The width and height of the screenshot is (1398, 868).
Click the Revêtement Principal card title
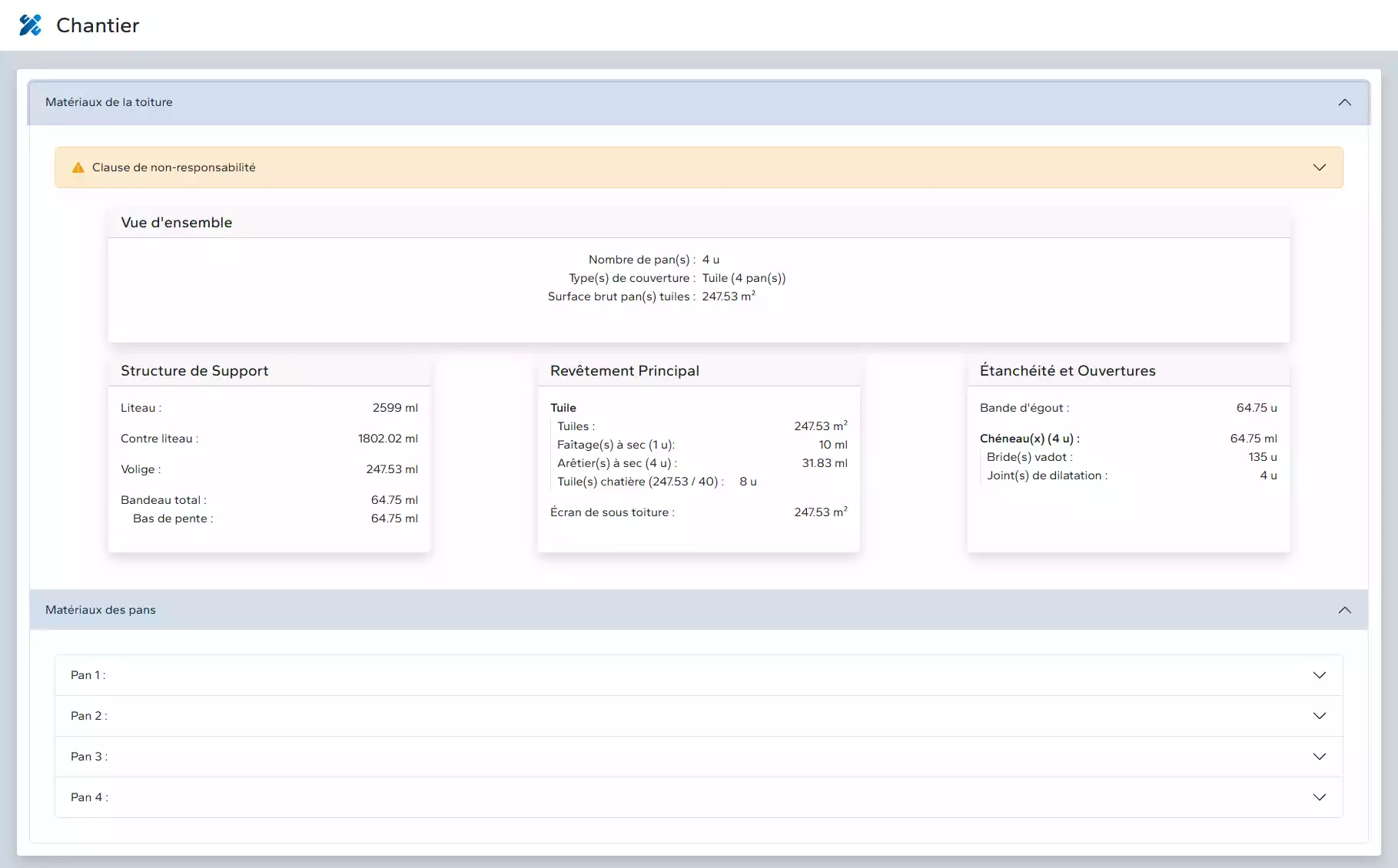(x=624, y=371)
